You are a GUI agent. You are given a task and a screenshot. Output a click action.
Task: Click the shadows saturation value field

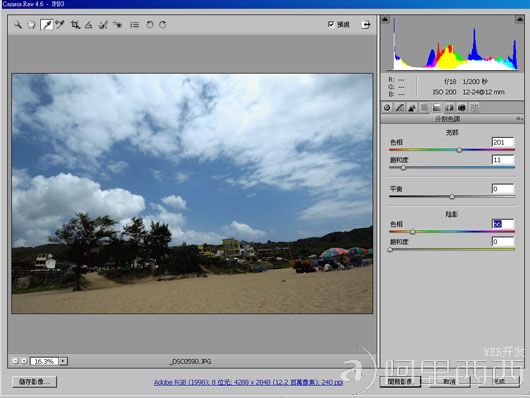pyautogui.click(x=503, y=241)
